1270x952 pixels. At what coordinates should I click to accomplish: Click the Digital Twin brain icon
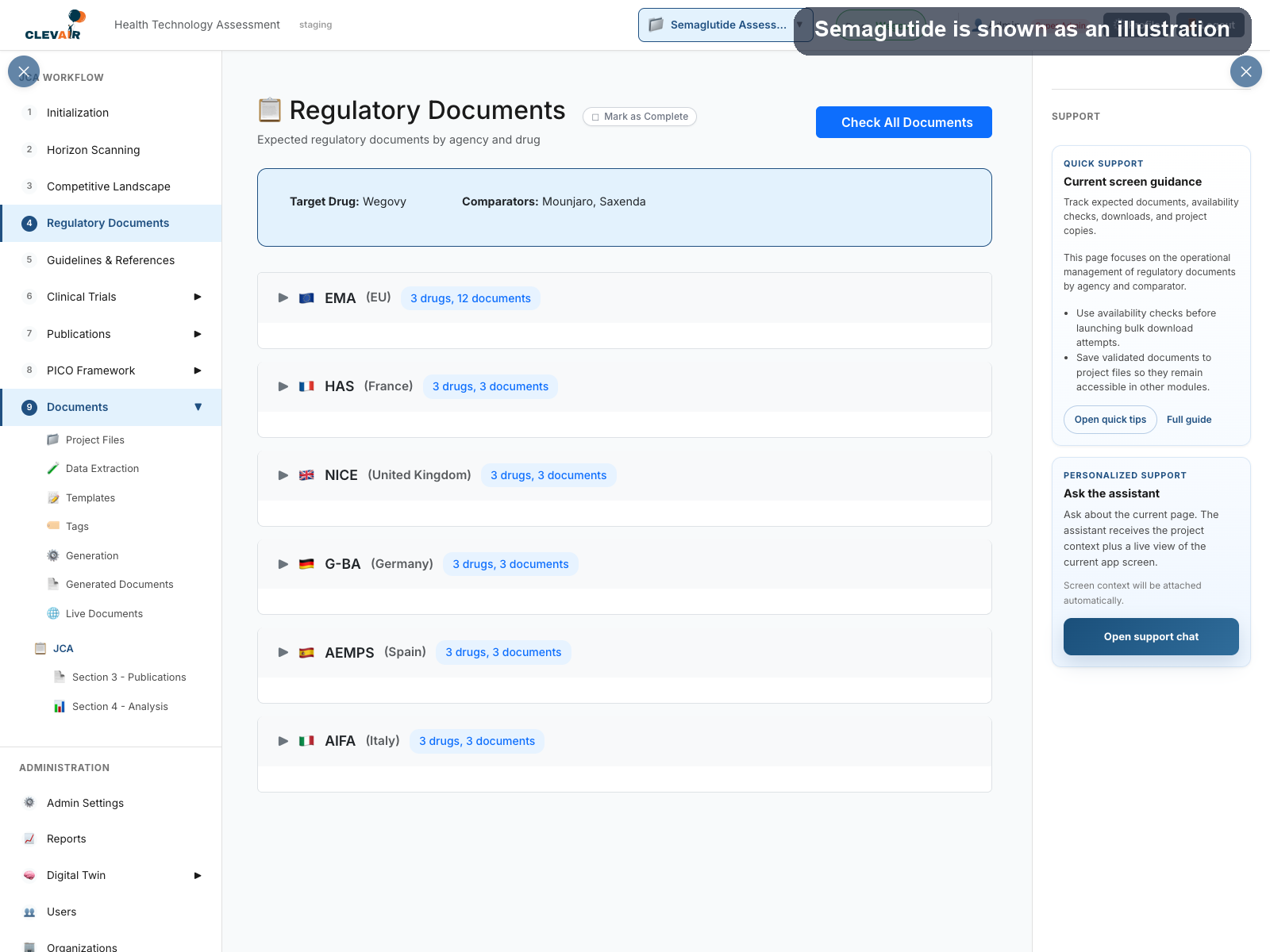29,875
